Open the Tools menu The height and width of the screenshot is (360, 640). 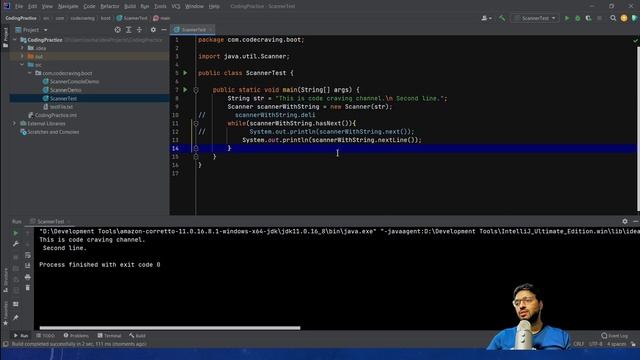tap(160, 6)
